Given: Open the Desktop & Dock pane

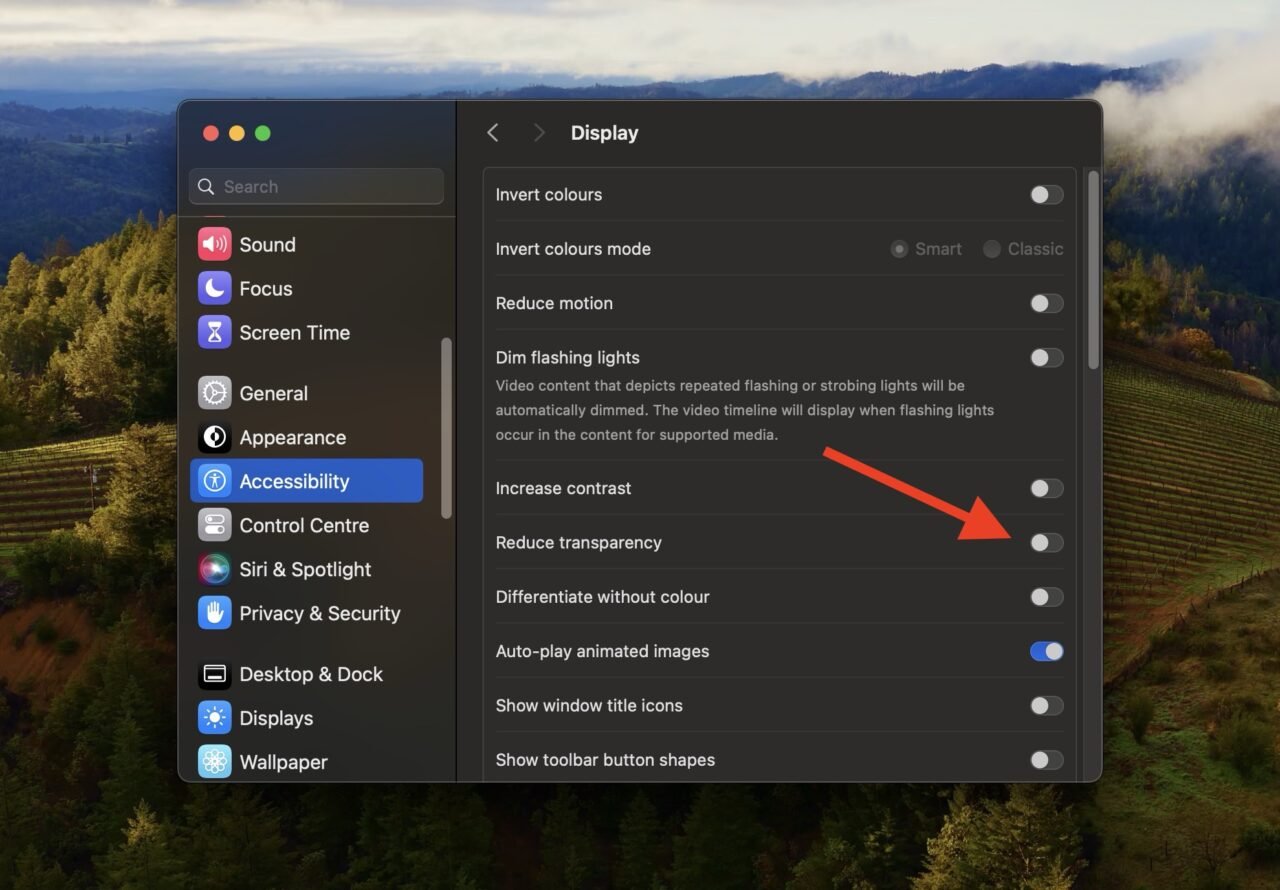Looking at the screenshot, I should click(x=306, y=674).
